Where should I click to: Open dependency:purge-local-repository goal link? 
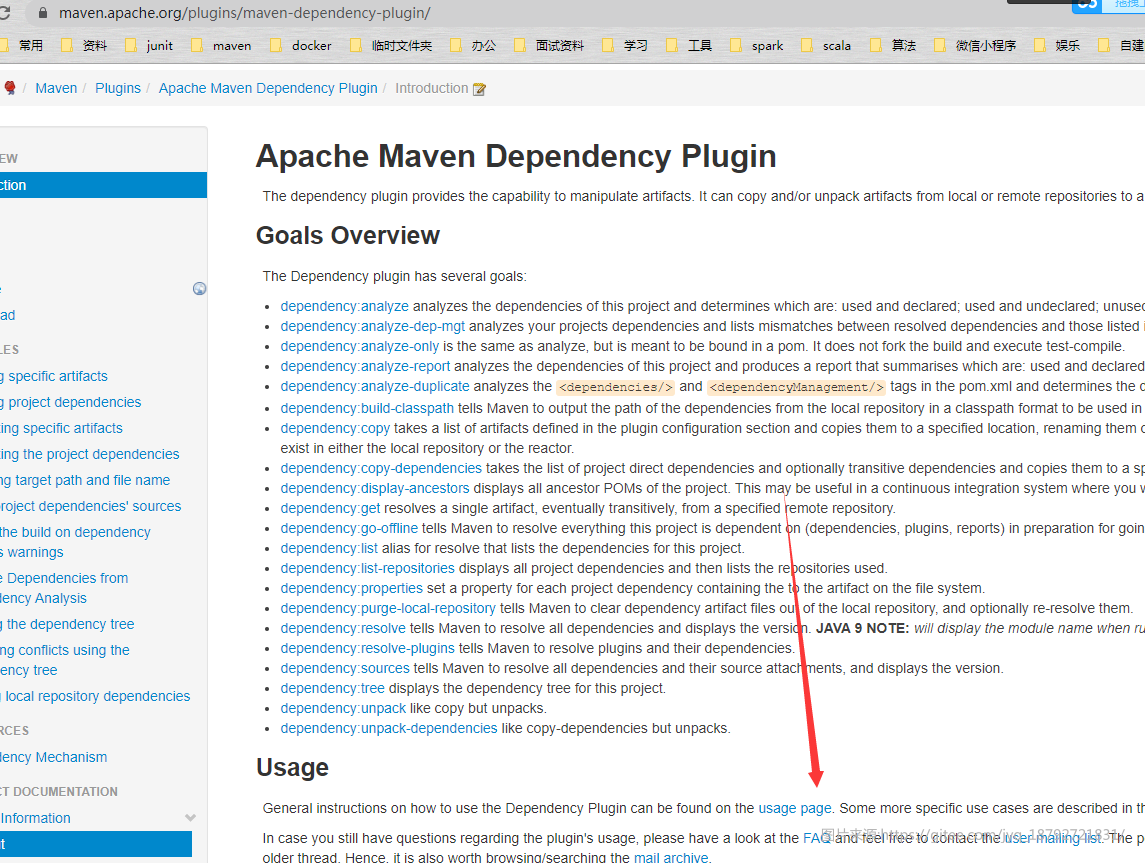click(388, 609)
